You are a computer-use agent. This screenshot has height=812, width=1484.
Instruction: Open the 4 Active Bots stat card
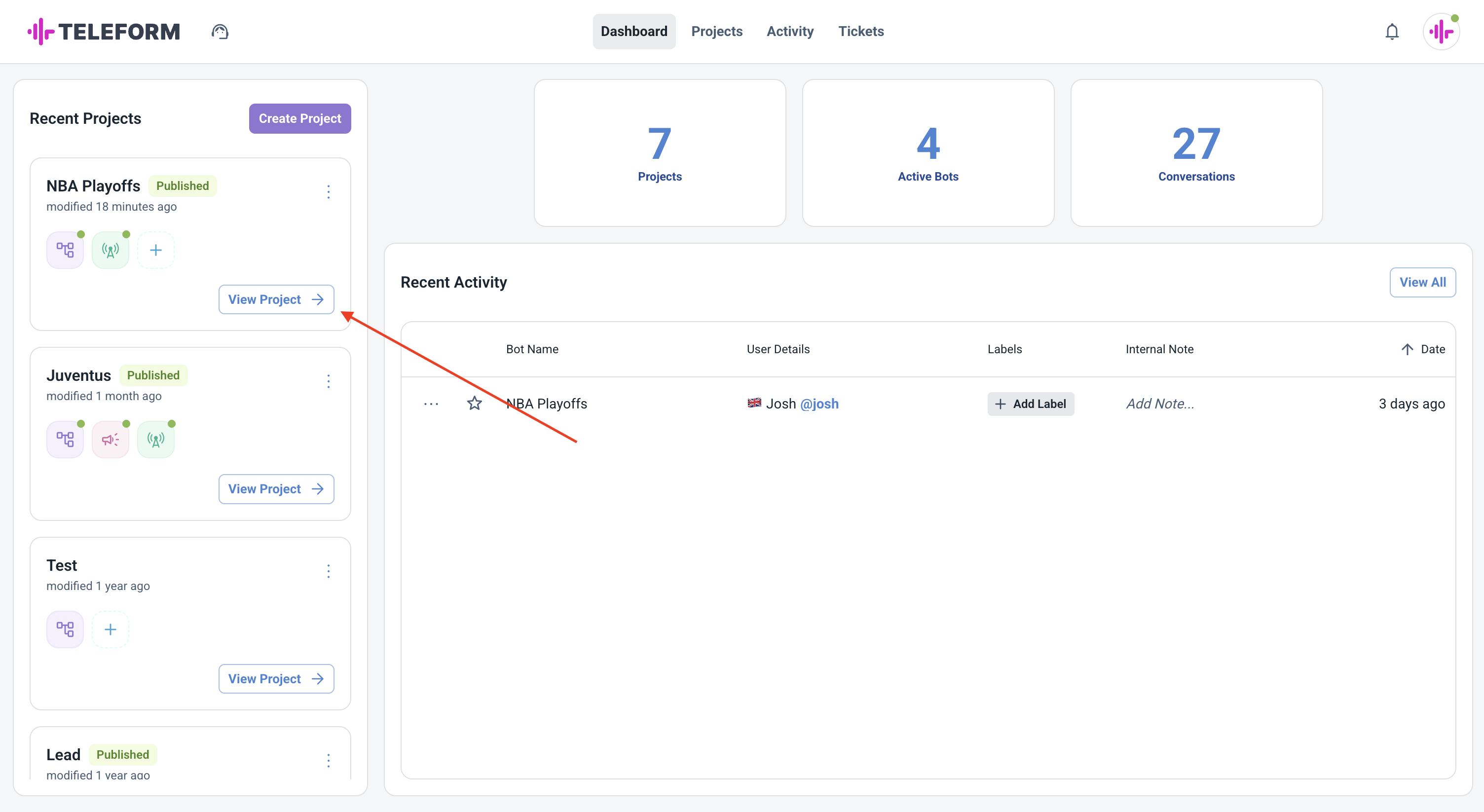point(928,152)
